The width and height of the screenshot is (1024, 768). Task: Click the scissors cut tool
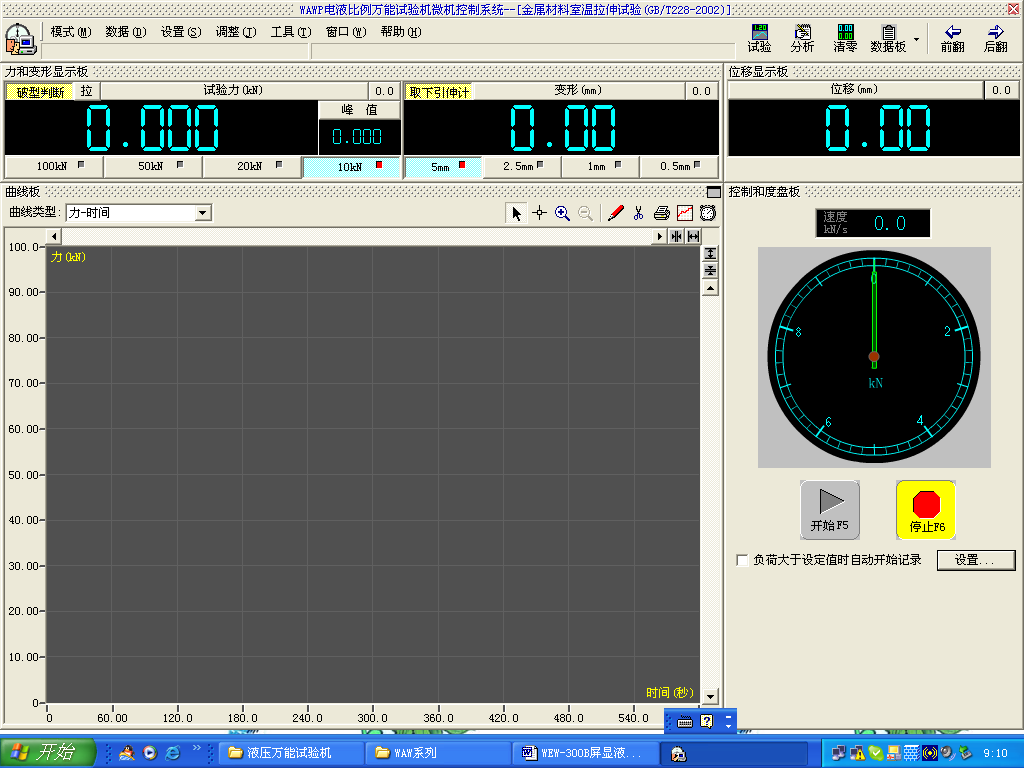point(638,213)
